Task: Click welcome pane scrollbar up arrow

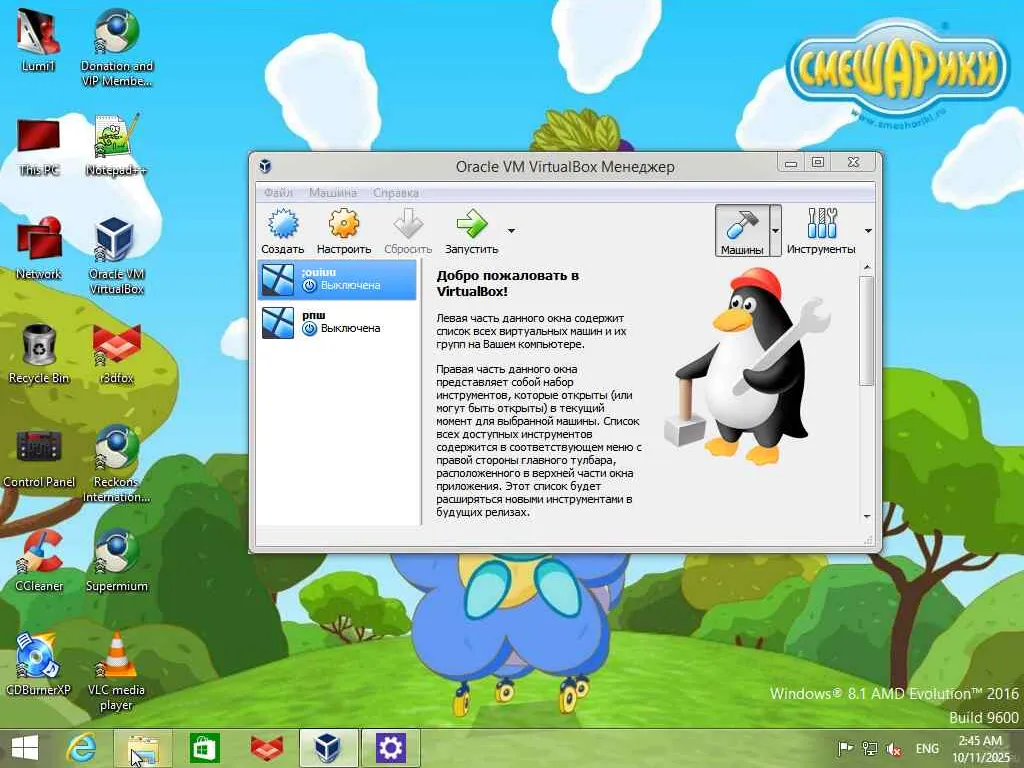Action: coord(867,267)
